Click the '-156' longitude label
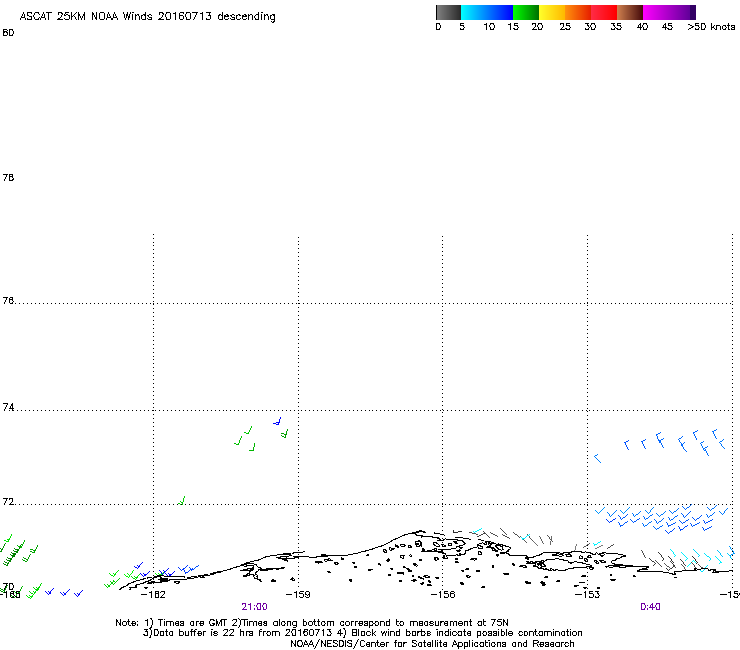 point(443,594)
